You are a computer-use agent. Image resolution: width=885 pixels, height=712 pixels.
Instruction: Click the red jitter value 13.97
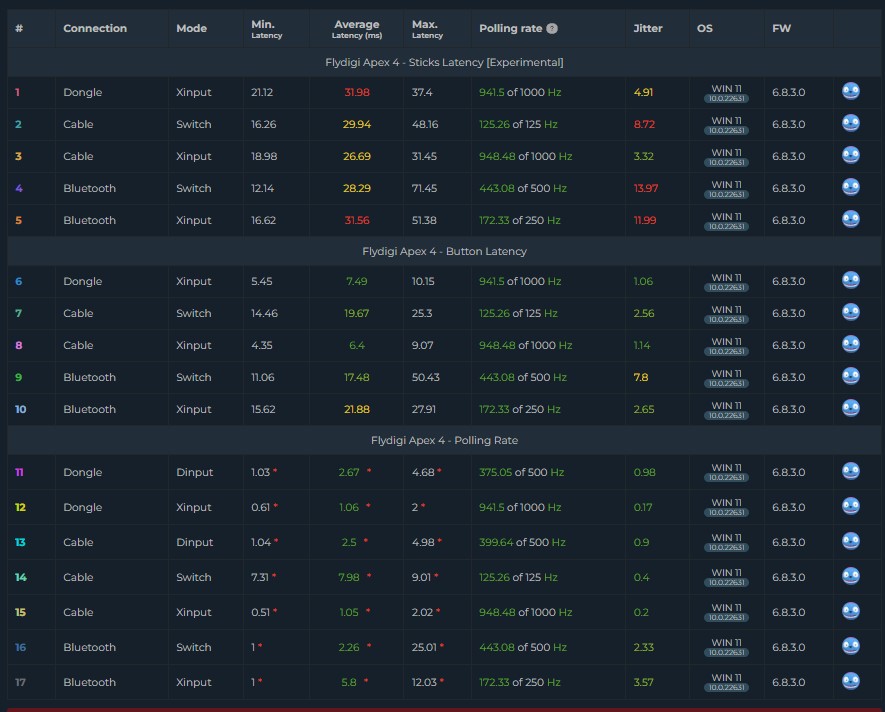pos(646,188)
